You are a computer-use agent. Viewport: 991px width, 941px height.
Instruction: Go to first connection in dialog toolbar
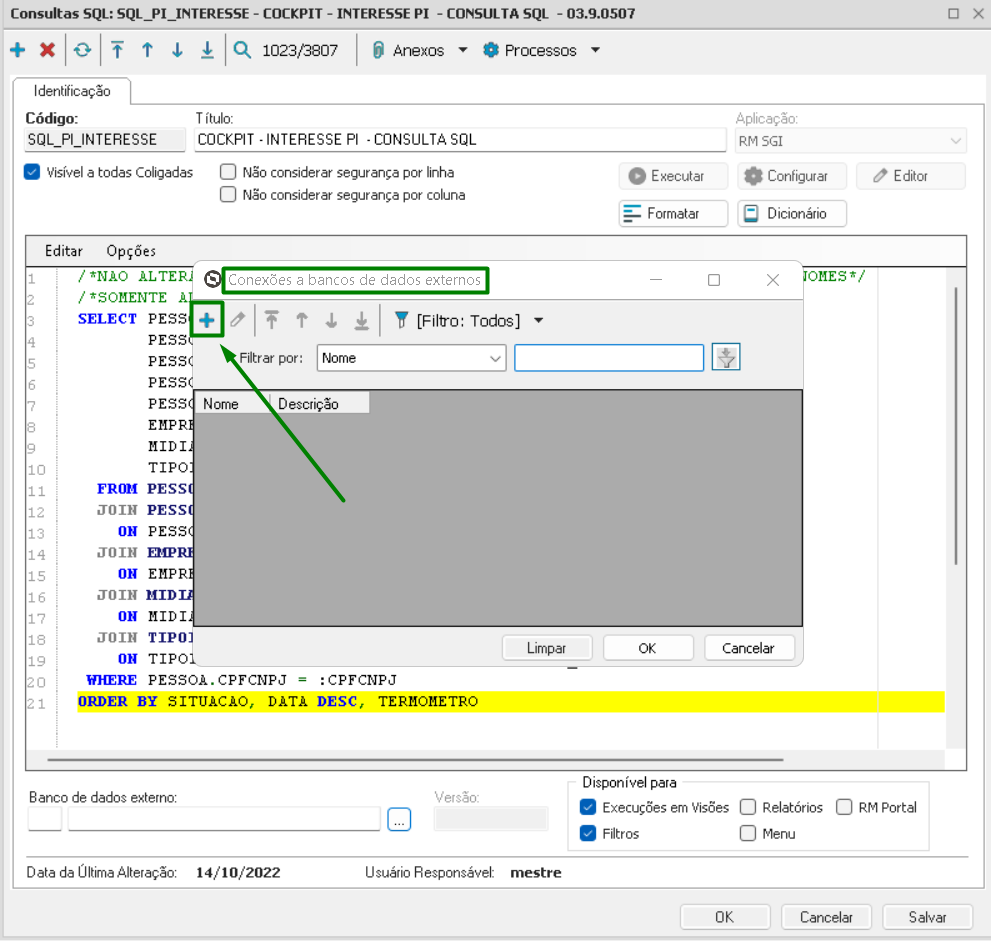pos(272,320)
